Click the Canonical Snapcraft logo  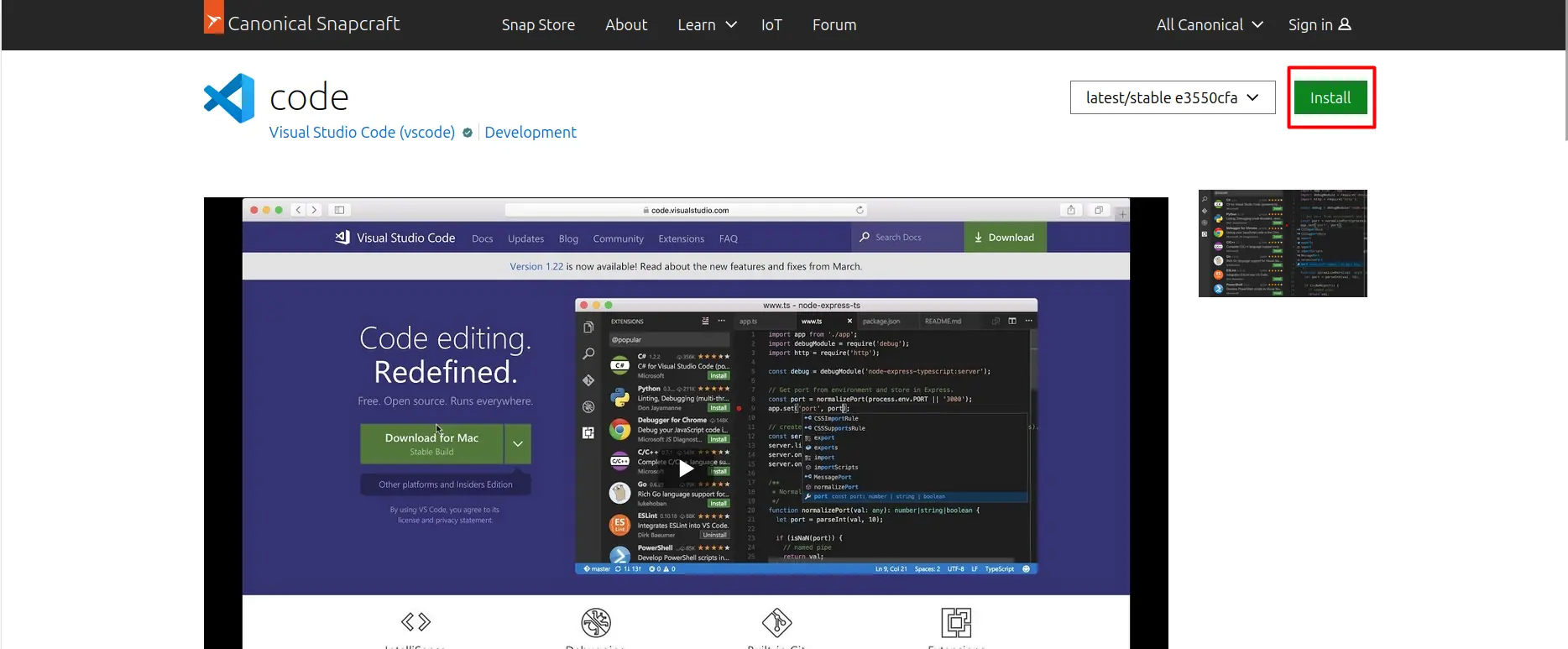(x=302, y=24)
